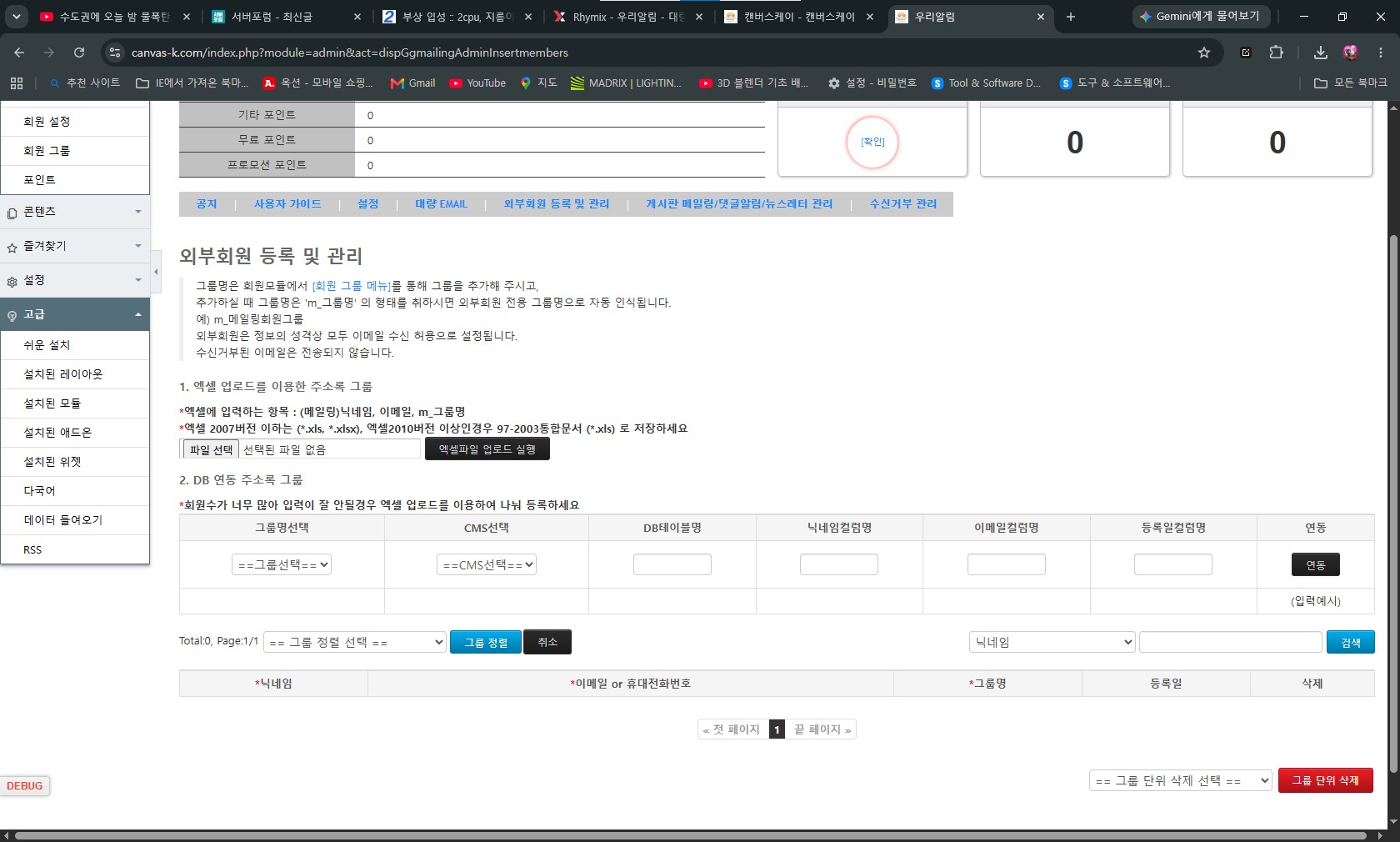Open the 수신거부 관리 module tab
The width and height of the screenshot is (1400, 842).
pos(903,203)
